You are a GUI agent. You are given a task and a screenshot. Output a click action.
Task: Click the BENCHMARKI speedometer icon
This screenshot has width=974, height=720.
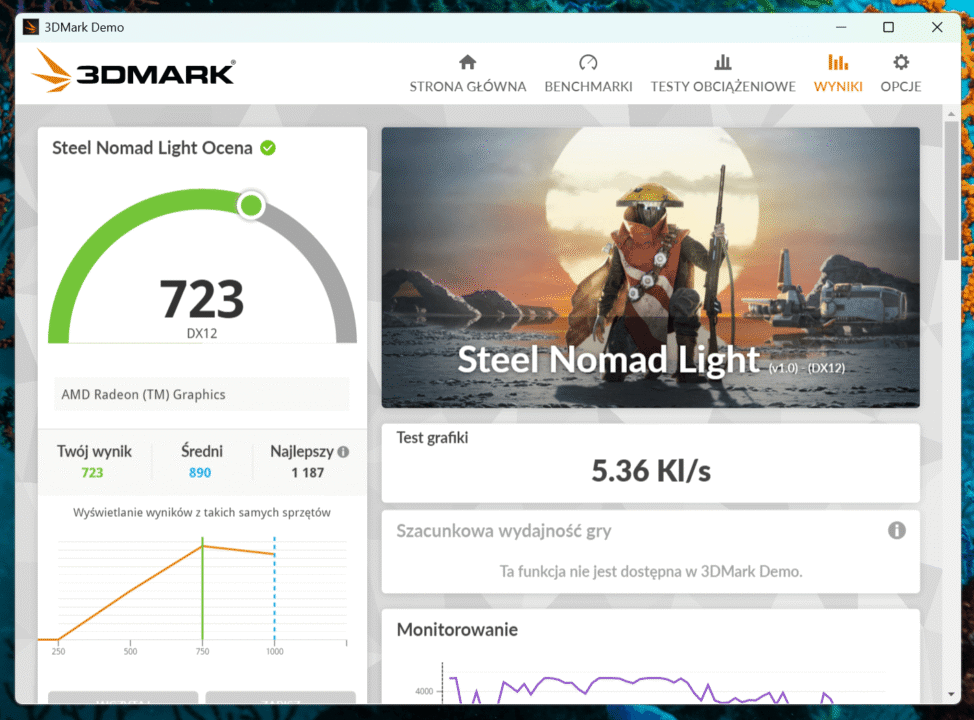coord(588,61)
